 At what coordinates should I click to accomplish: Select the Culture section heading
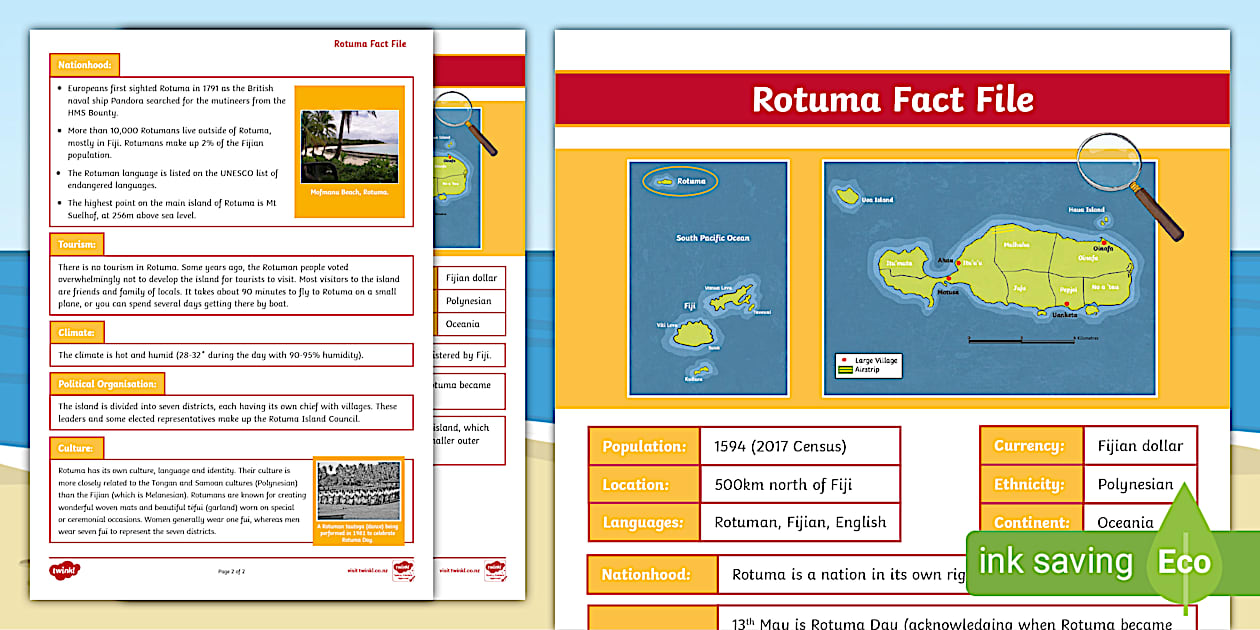[x=76, y=448]
